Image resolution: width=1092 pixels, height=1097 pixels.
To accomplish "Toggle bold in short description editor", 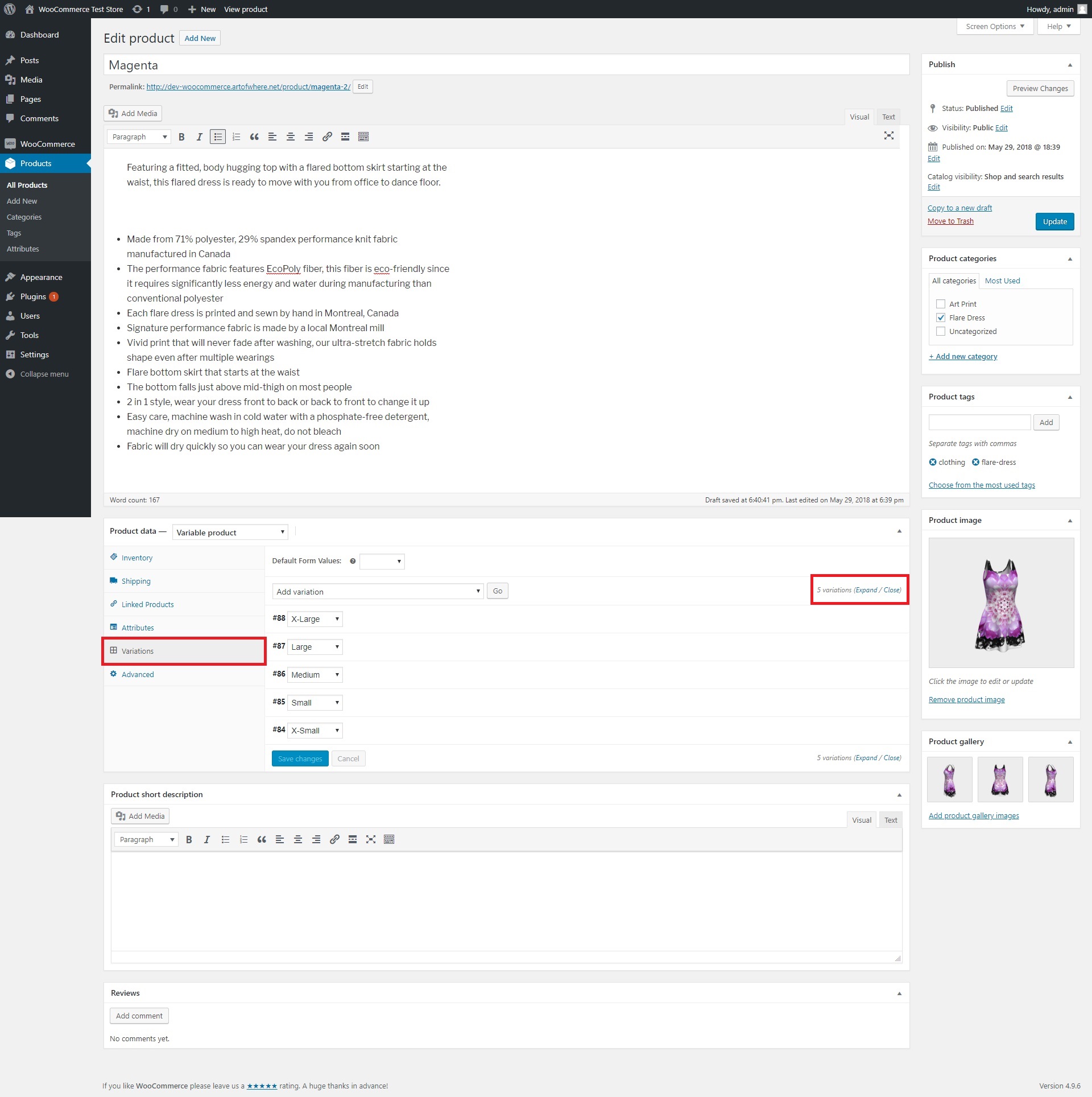I will [189, 839].
